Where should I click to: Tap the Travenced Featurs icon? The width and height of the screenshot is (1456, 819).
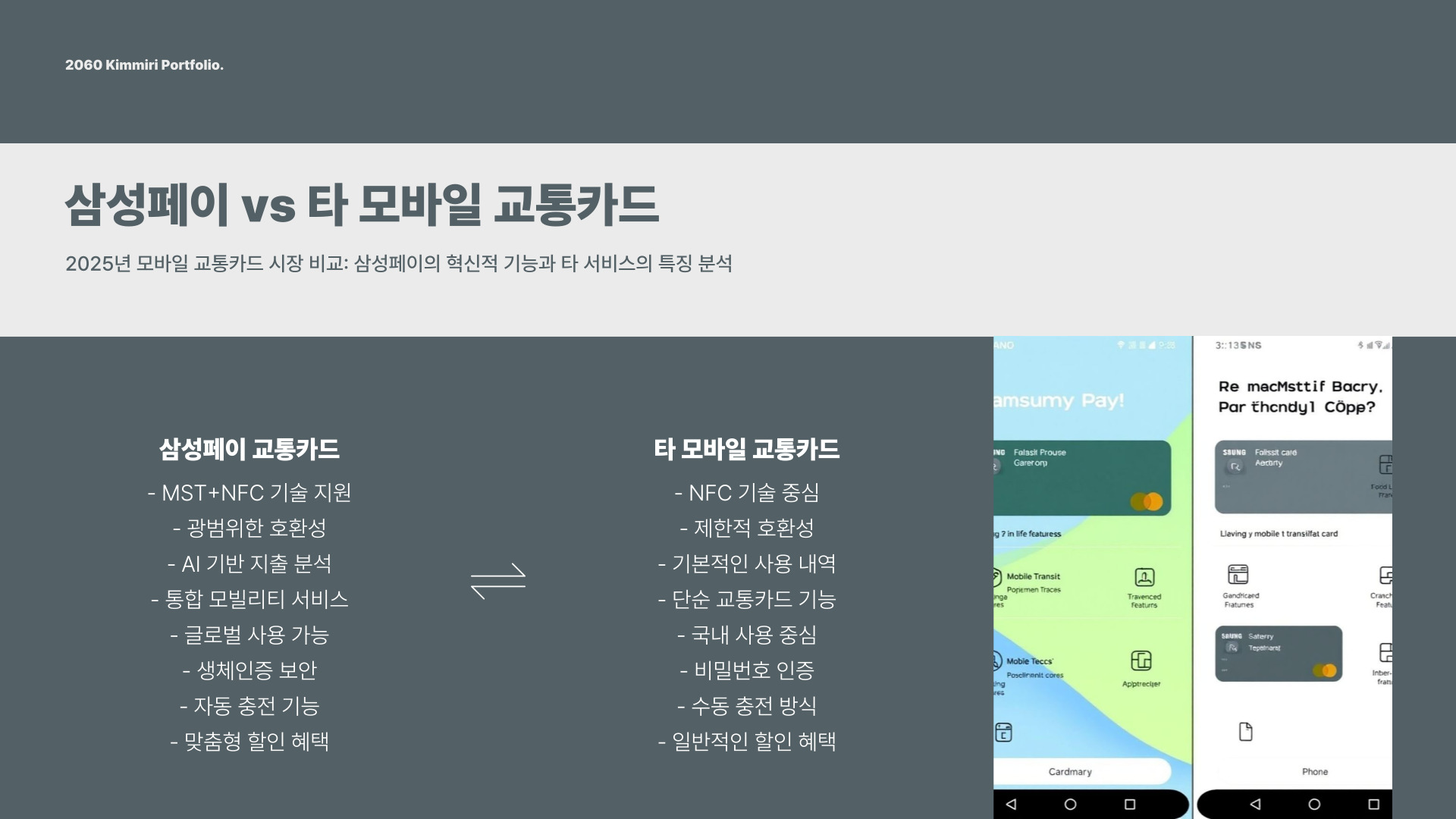click(x=1144, y=578)
